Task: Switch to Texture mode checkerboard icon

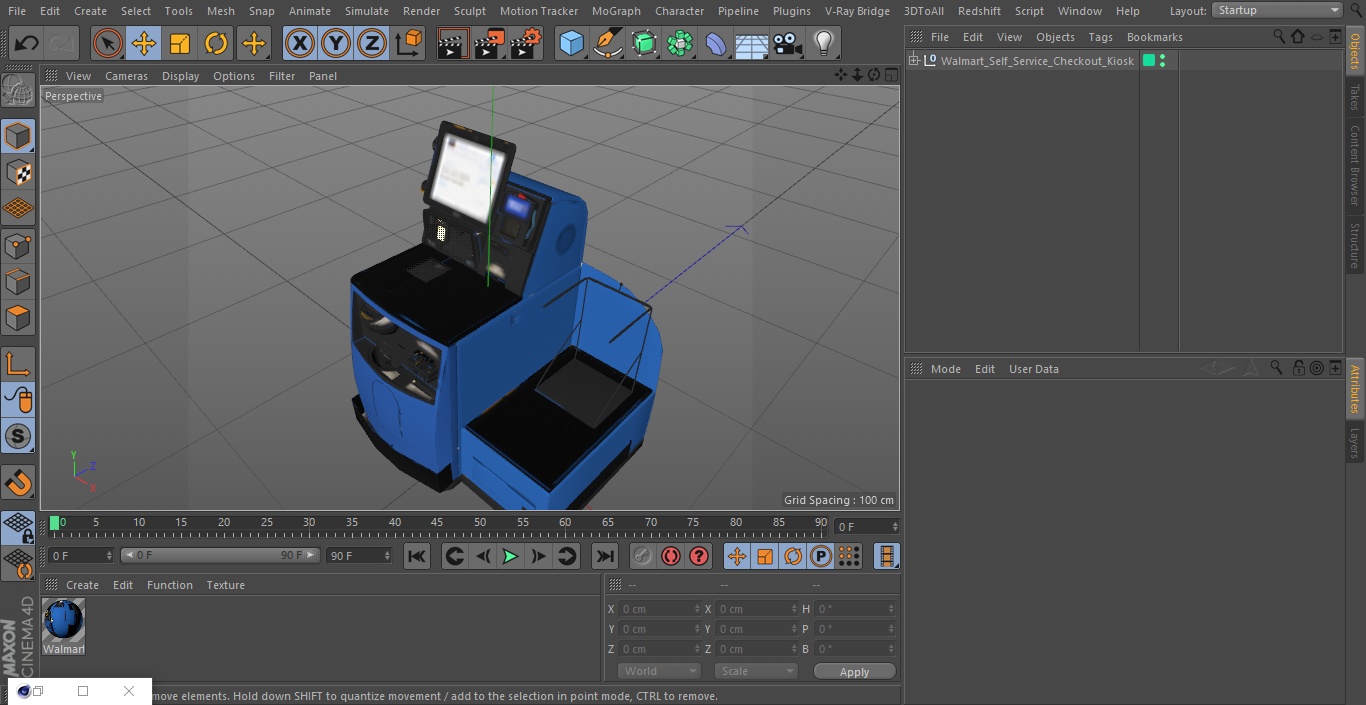Action: 18,172
